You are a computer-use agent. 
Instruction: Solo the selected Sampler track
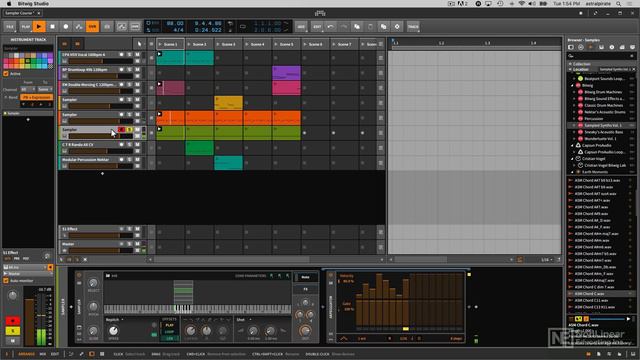click(x=129, y=129)
